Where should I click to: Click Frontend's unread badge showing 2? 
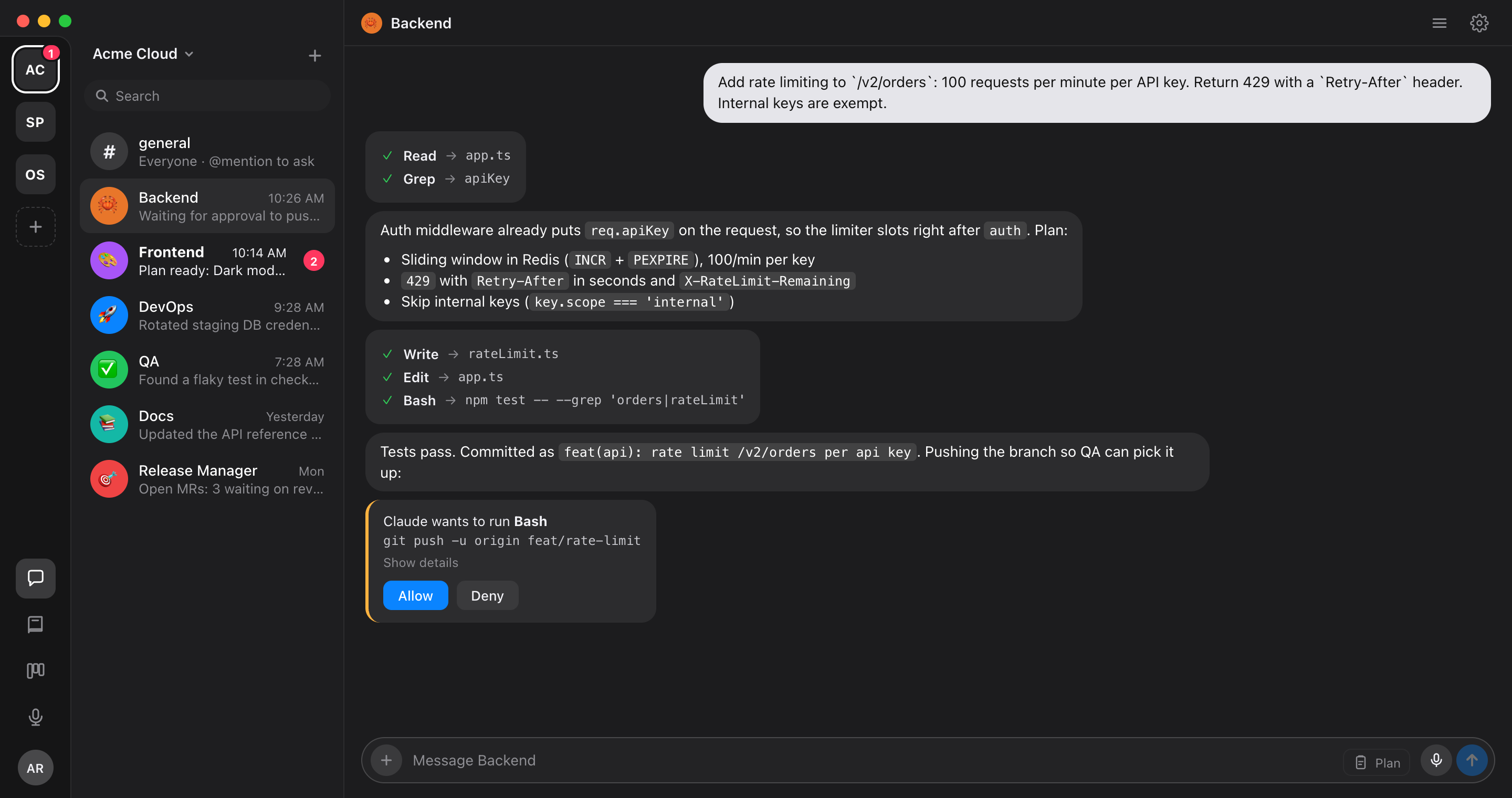click(x=313, y=261)
